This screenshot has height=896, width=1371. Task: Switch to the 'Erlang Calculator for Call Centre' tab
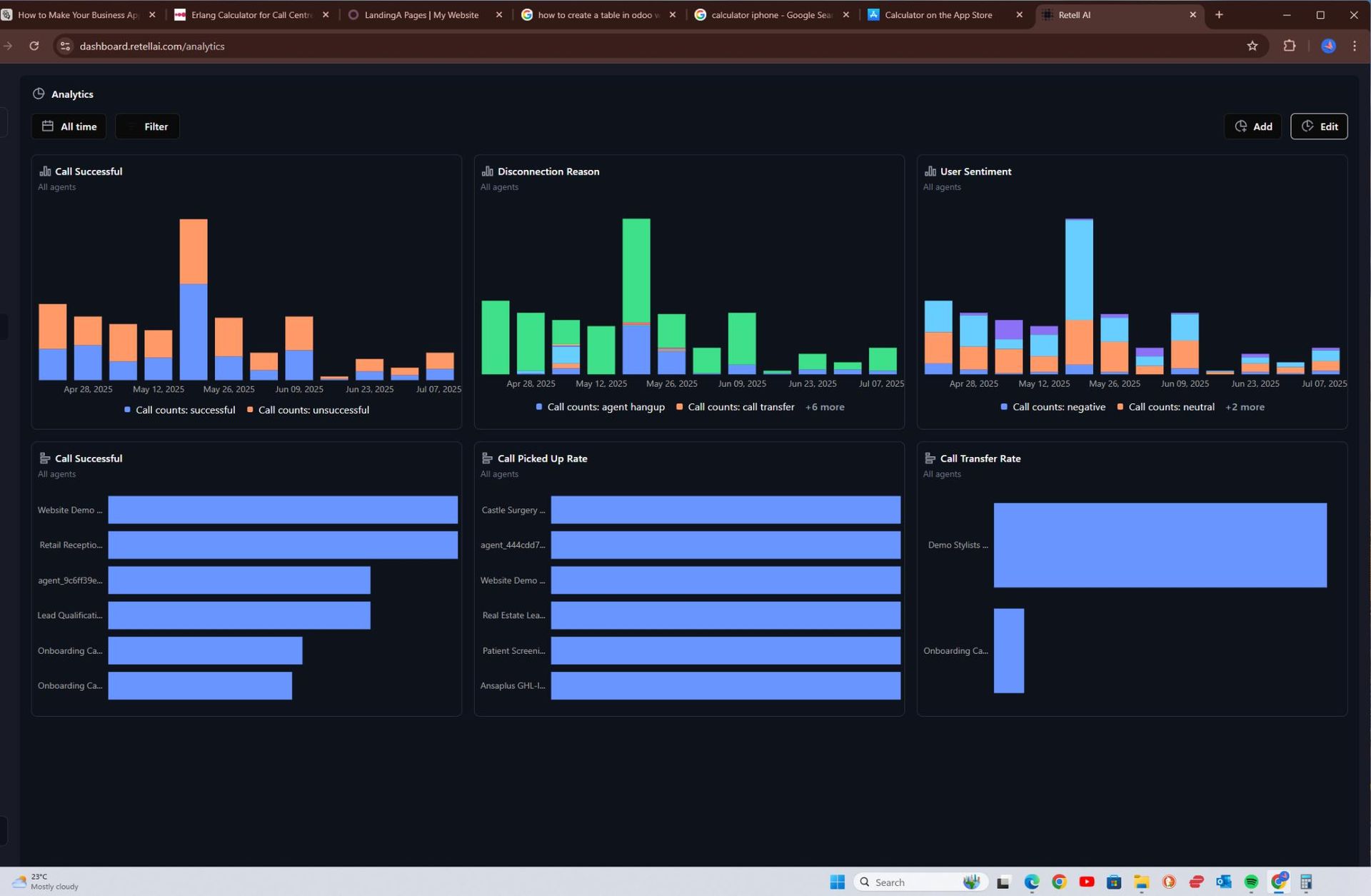[x=250, y=14]
